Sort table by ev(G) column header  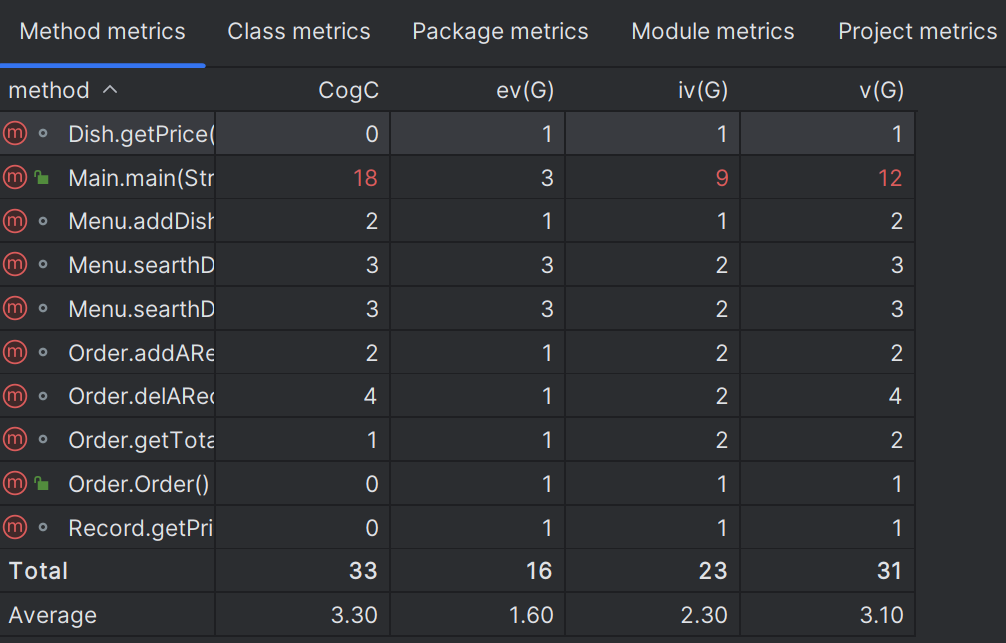[525, 91]
